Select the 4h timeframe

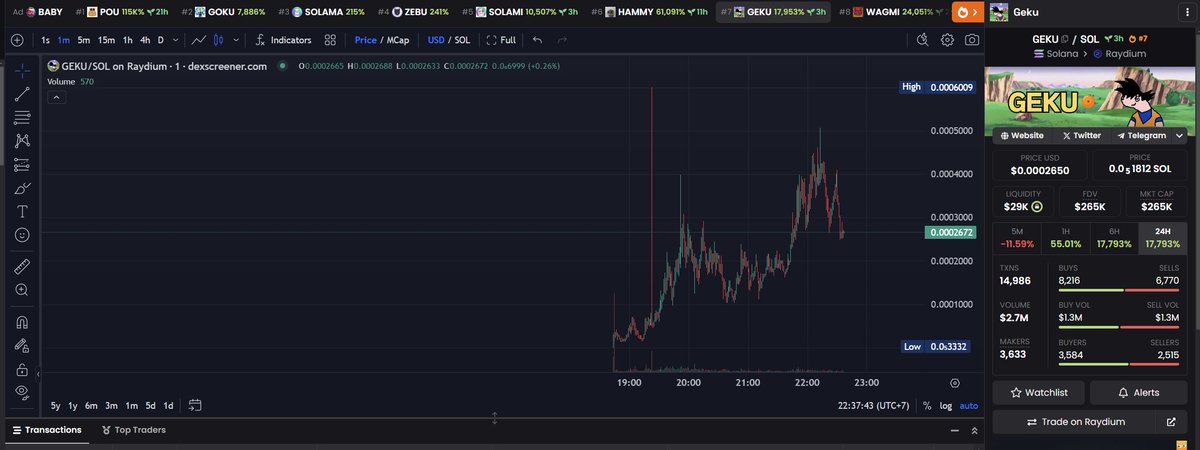point(145,40)
